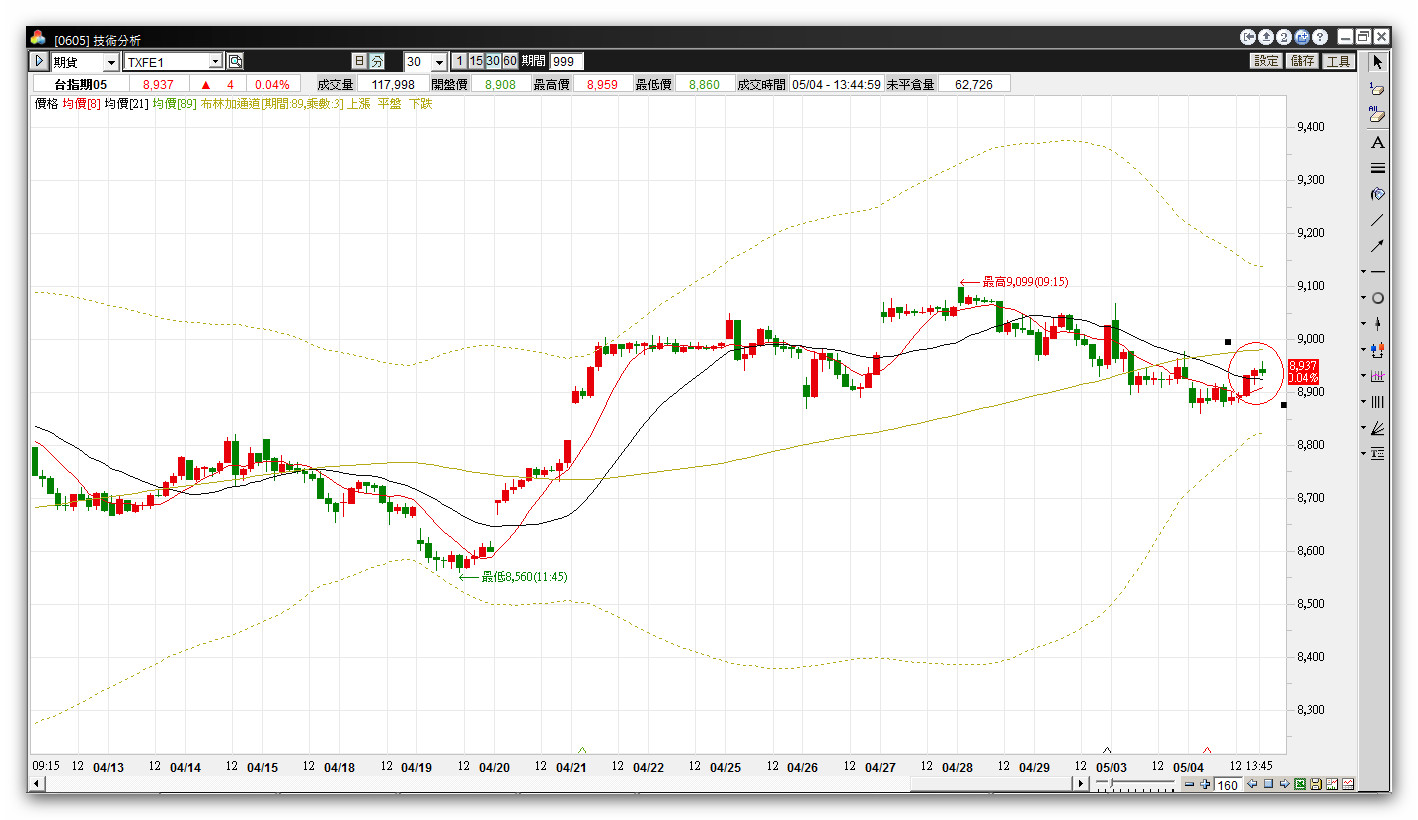
Task: Click the chart-with-volume layout icon
Action: 1332,785
